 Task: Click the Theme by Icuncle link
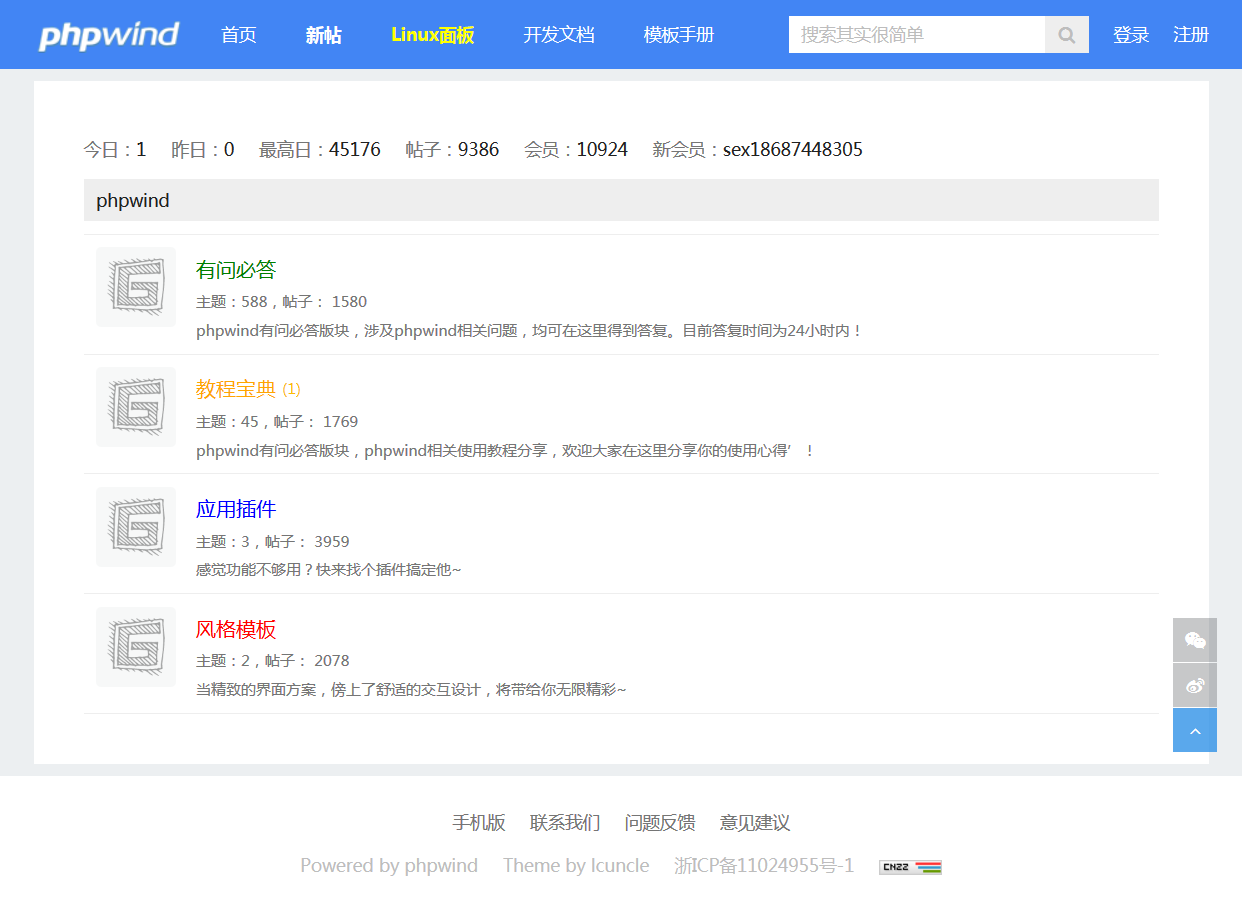click(576, 866)
